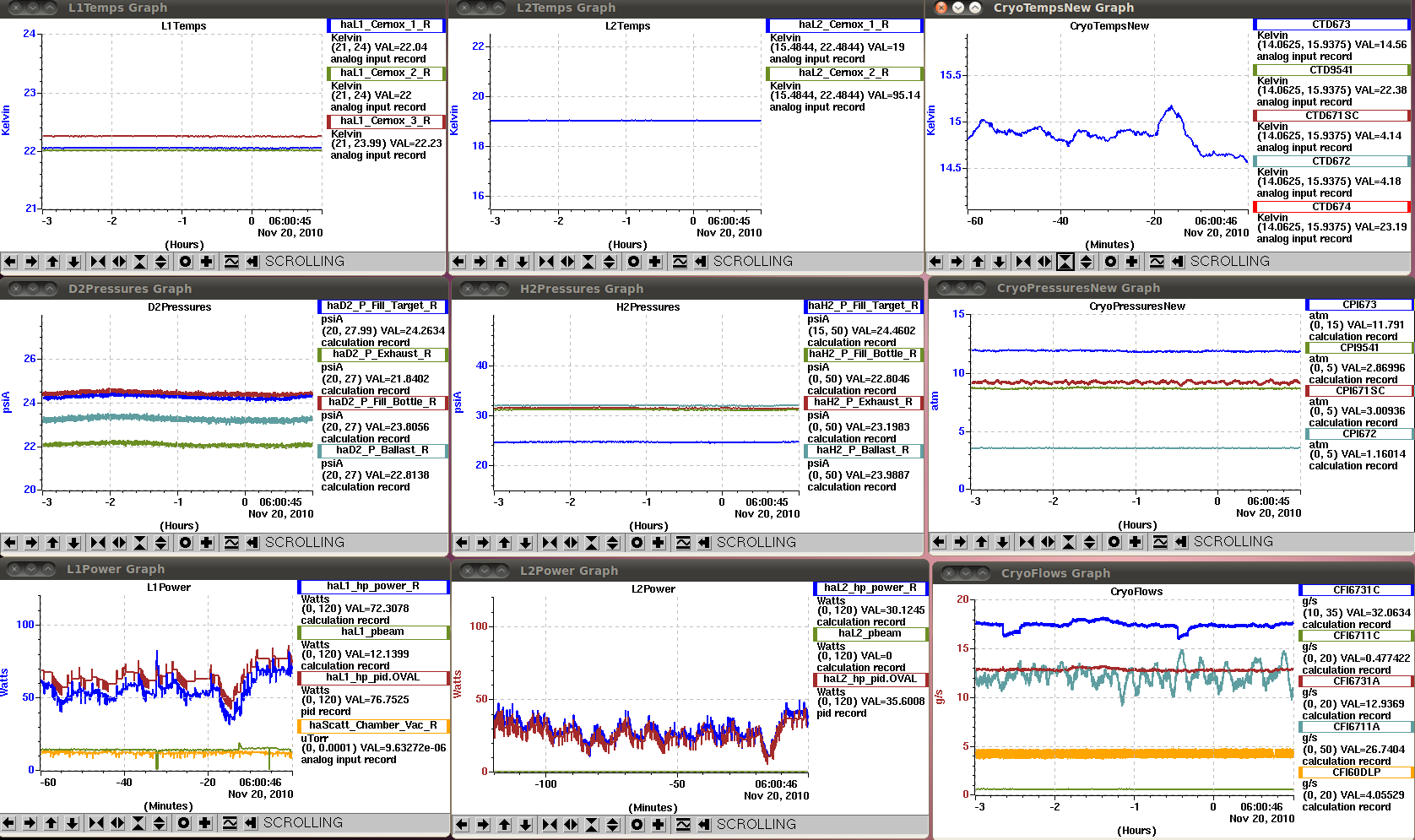Click the circle icon in L1Temps Graph toolbar
The image size is (1415, 840).
pos(186,262)
